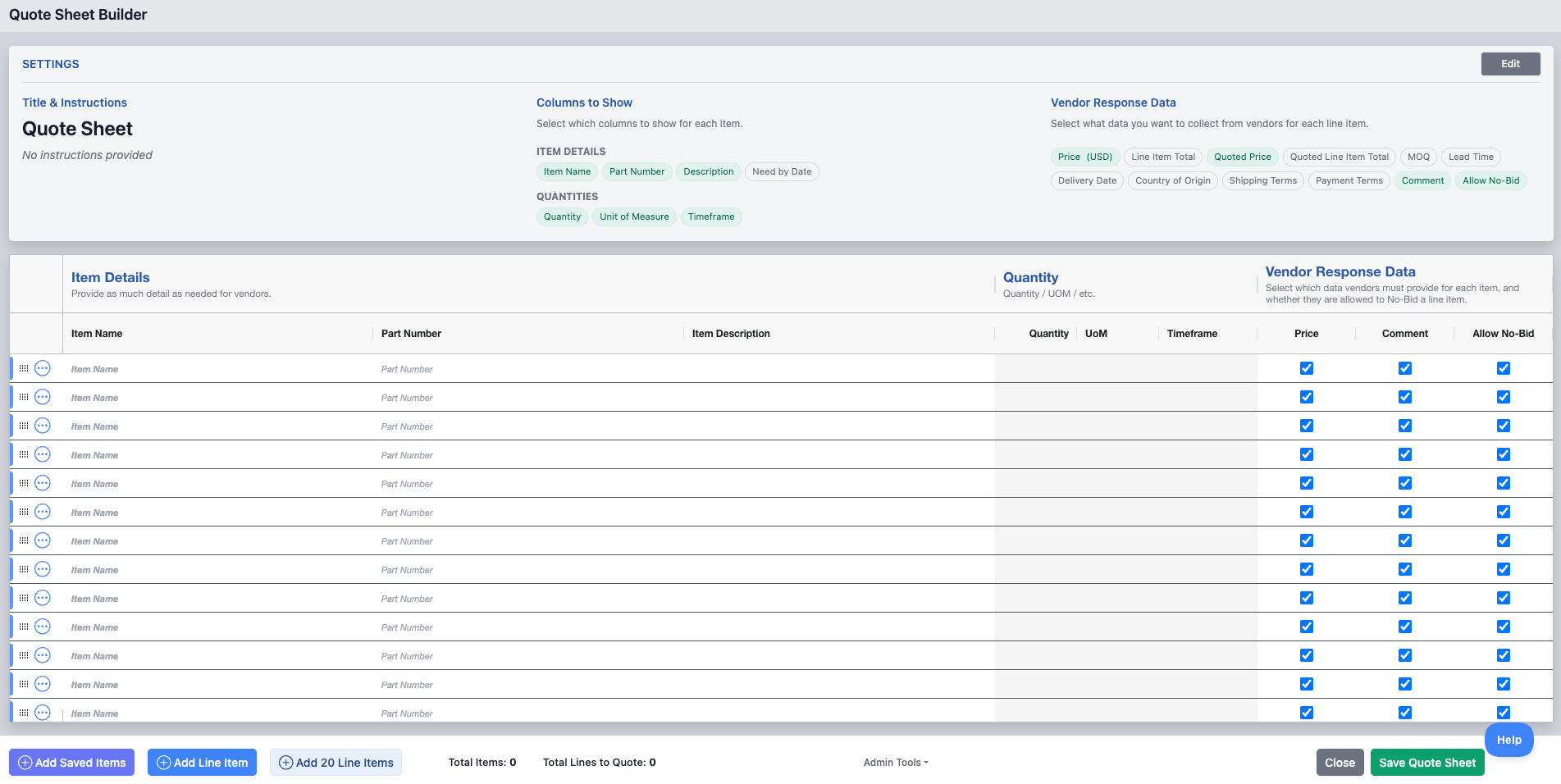Click the plus icon in Add Saved Items
The width and height of the screenshot is (1561, 784).
tap(25, 763)
